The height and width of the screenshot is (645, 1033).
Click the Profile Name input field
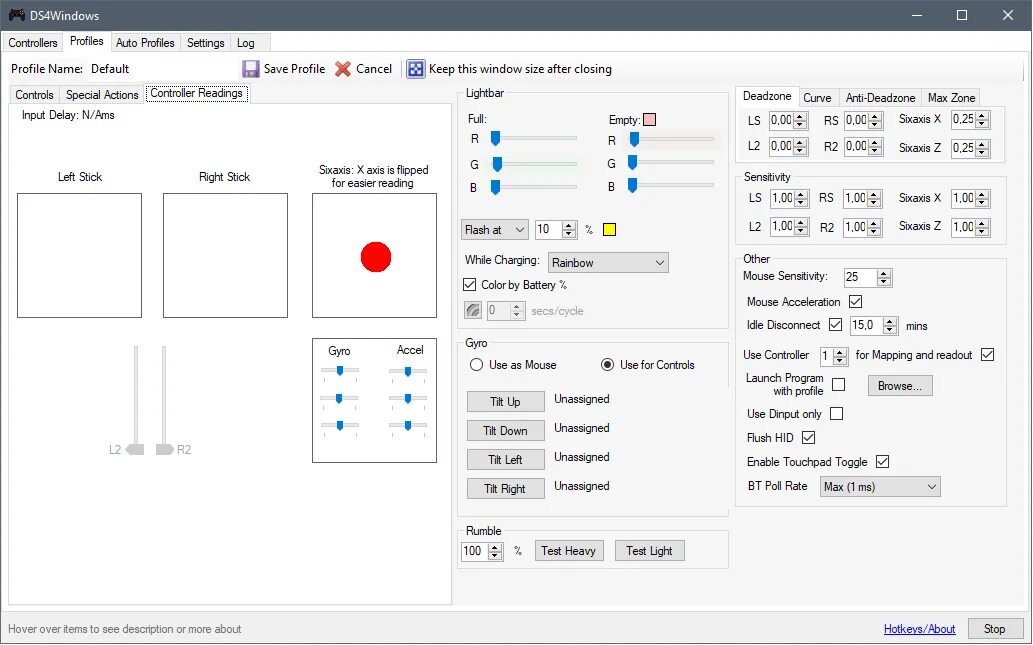point(163,69)
